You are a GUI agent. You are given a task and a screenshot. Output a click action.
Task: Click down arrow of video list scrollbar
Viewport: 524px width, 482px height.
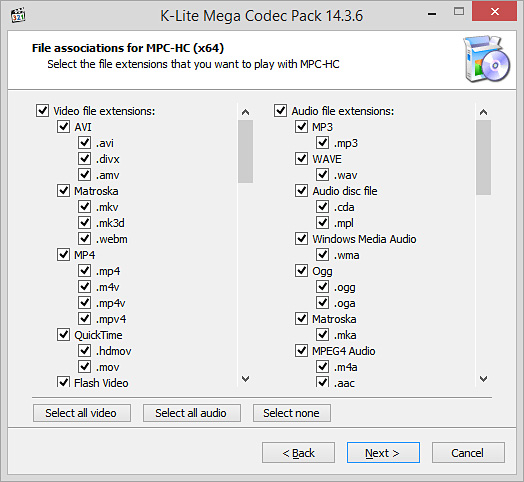pyautogui.click(x=246, y=379)
